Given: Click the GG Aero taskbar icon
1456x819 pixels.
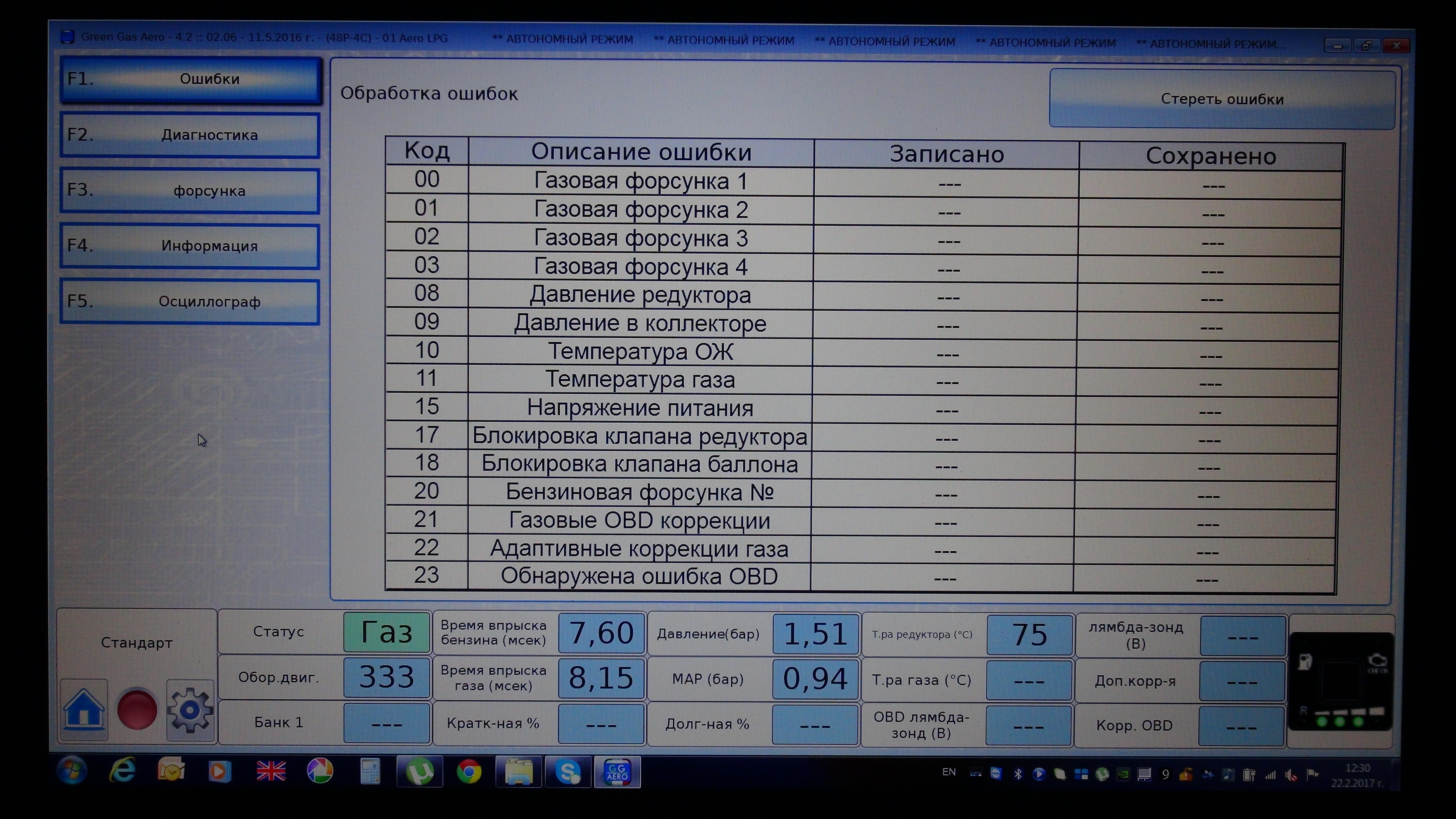Looking at the screenshot, I should (617, 772).
